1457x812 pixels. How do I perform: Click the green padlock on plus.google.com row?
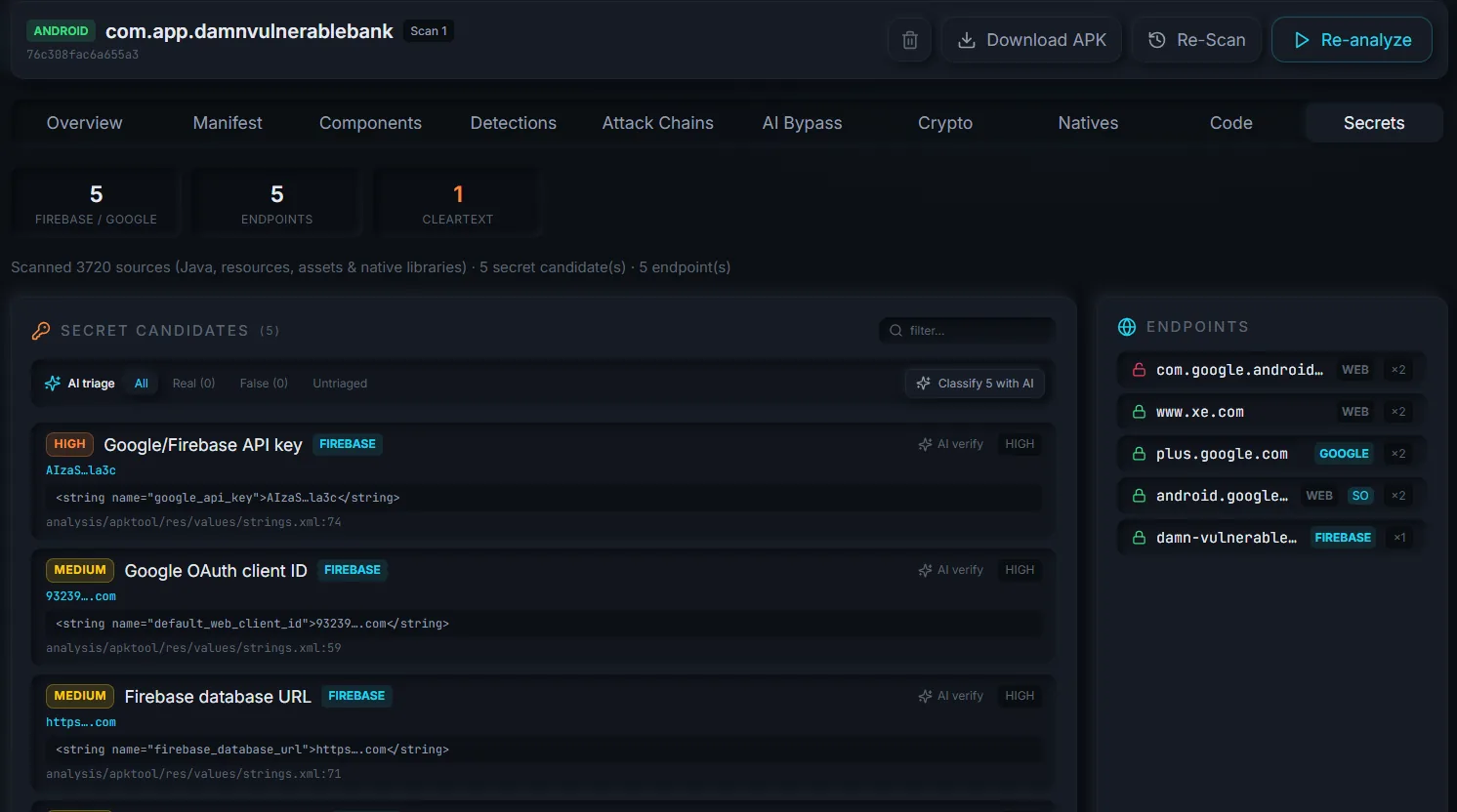tap(1139, 454)
